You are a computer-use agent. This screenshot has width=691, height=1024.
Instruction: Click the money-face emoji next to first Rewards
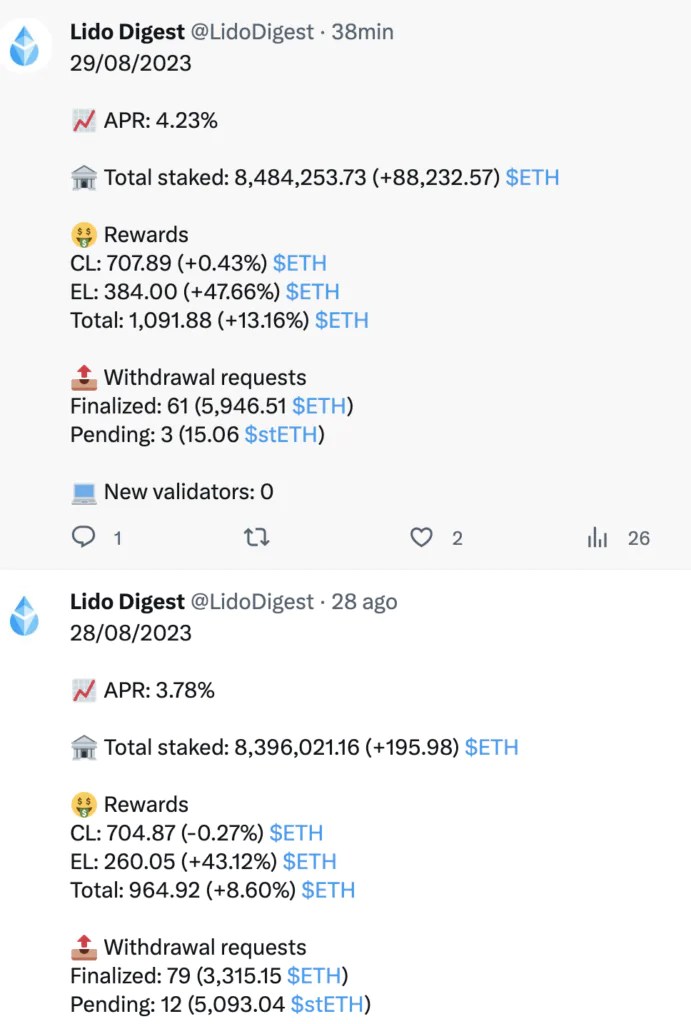coord(84,235)
